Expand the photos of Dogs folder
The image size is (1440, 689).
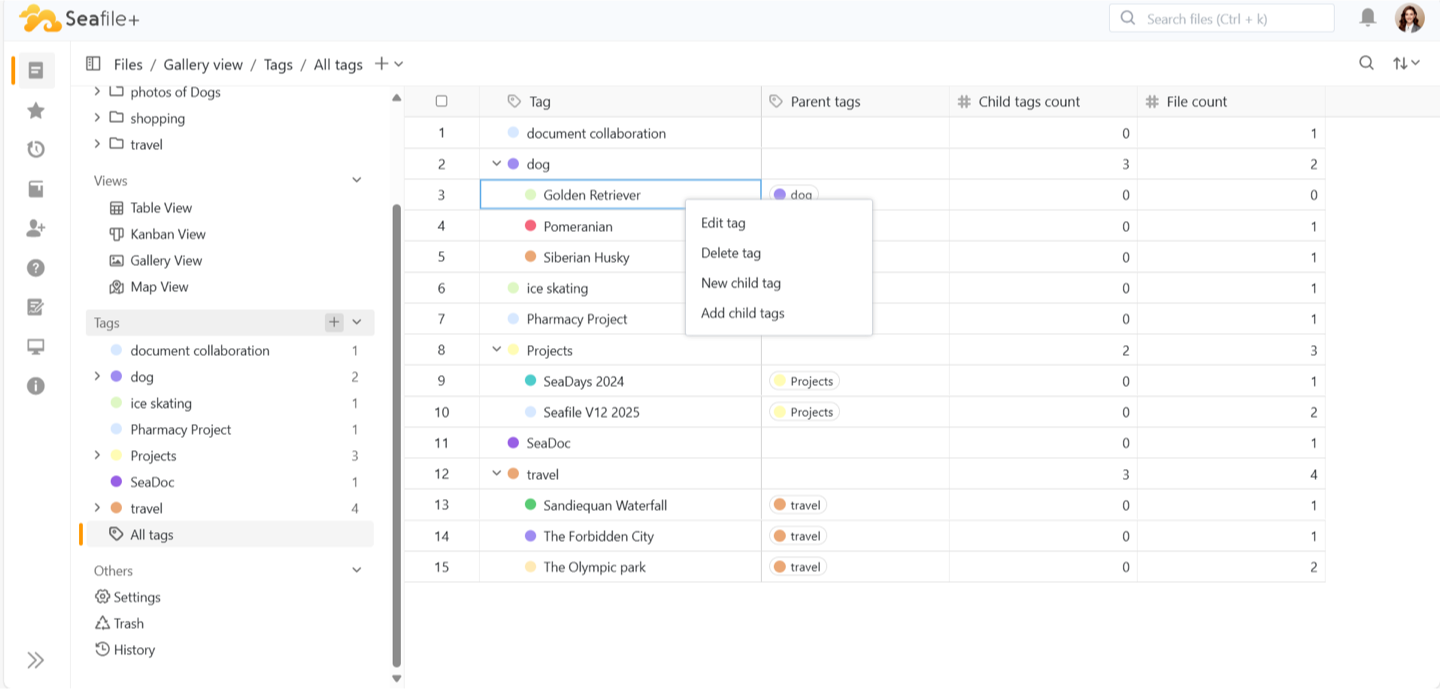pos(97,91)
